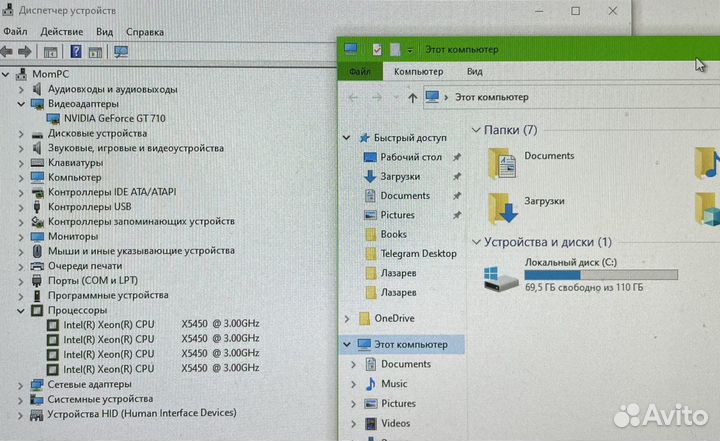The height and width of the screenshot is (441, 720).
Task: Select OneDrive in the navigation pane
Action: [394, 318]
